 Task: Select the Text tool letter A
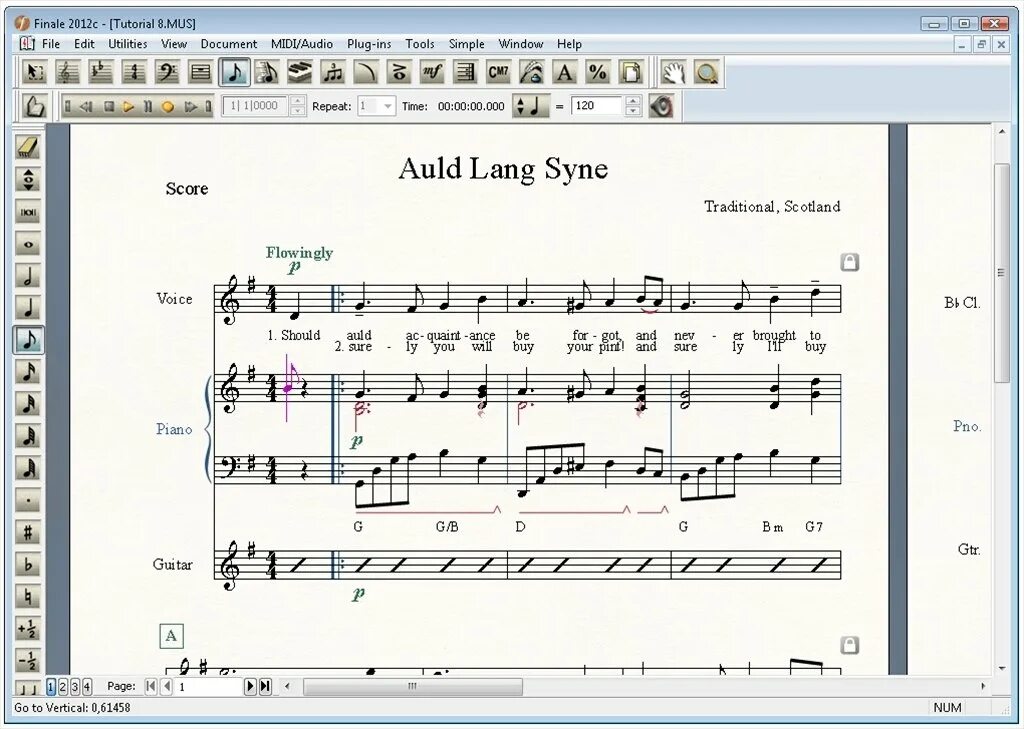565,72
